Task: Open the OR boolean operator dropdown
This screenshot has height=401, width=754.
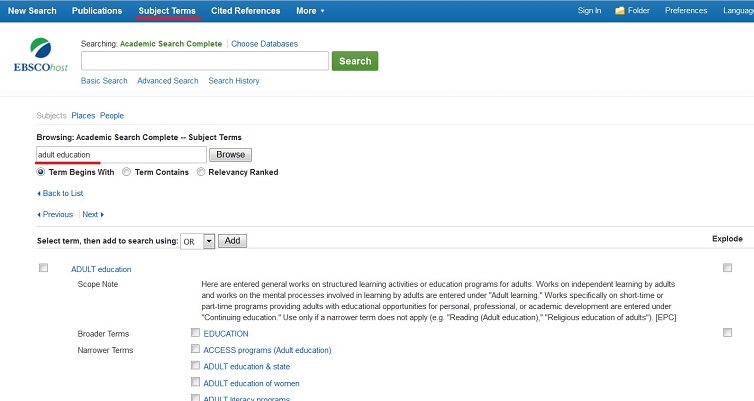Action: click(x=198, y=241)
